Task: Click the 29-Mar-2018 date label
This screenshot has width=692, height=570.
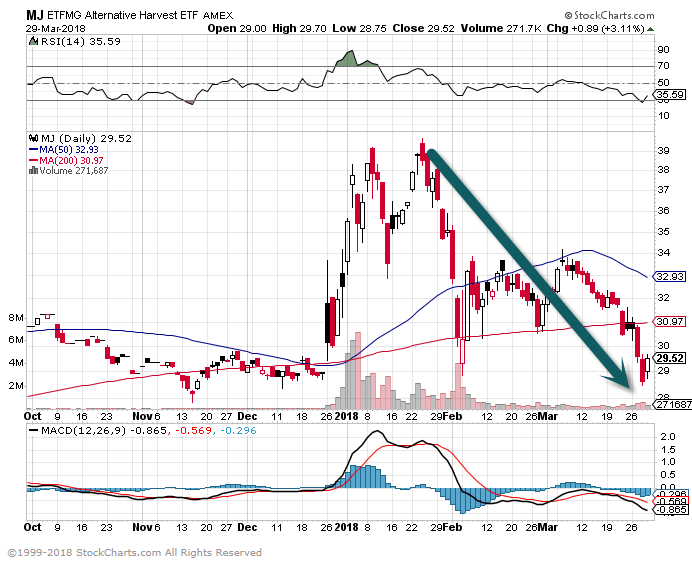Action: [56, 29]
